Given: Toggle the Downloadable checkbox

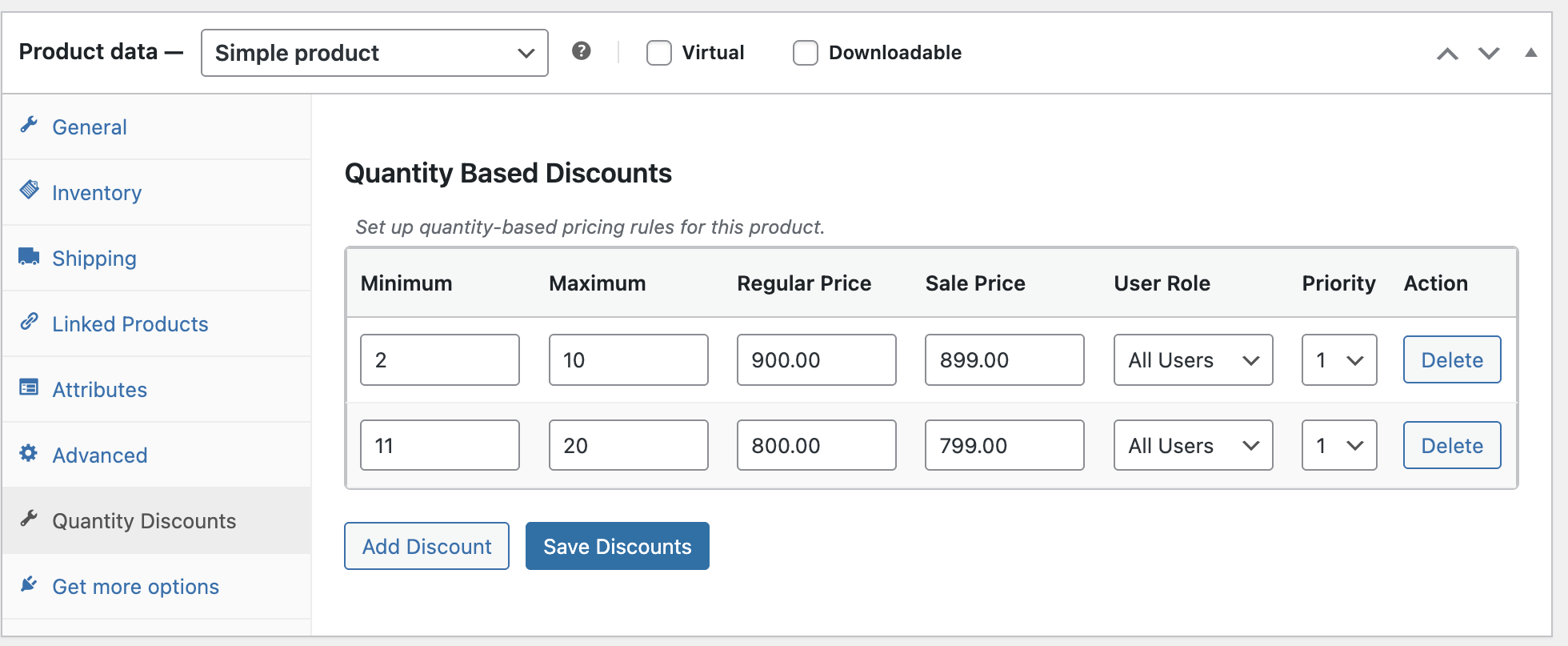Looking at the screenshot, I should tap(805, 53).
